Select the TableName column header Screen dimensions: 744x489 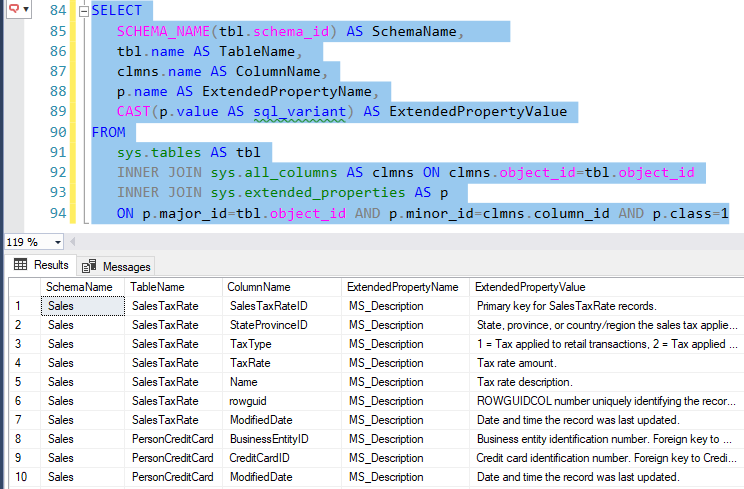(173, 287)
